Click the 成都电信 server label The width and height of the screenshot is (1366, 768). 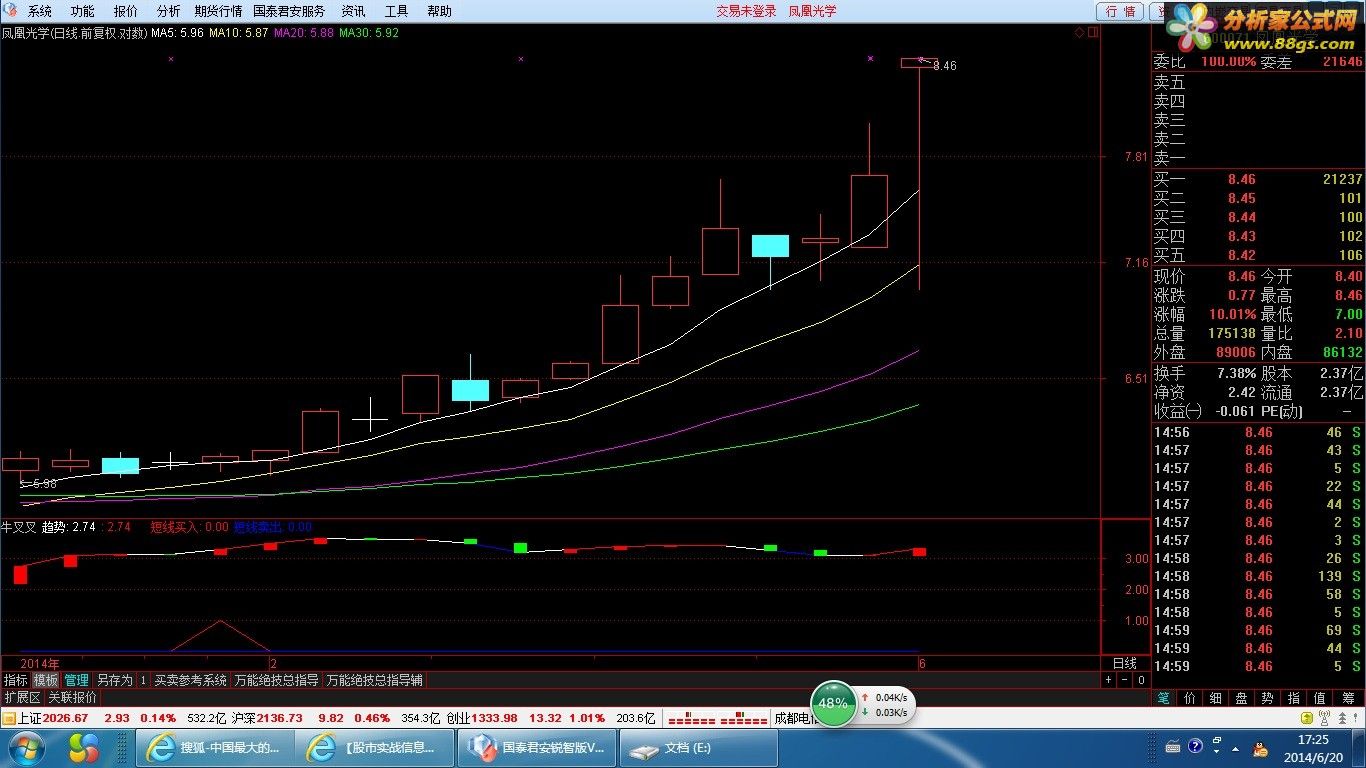pyautogui.click(x=797, y=718)
